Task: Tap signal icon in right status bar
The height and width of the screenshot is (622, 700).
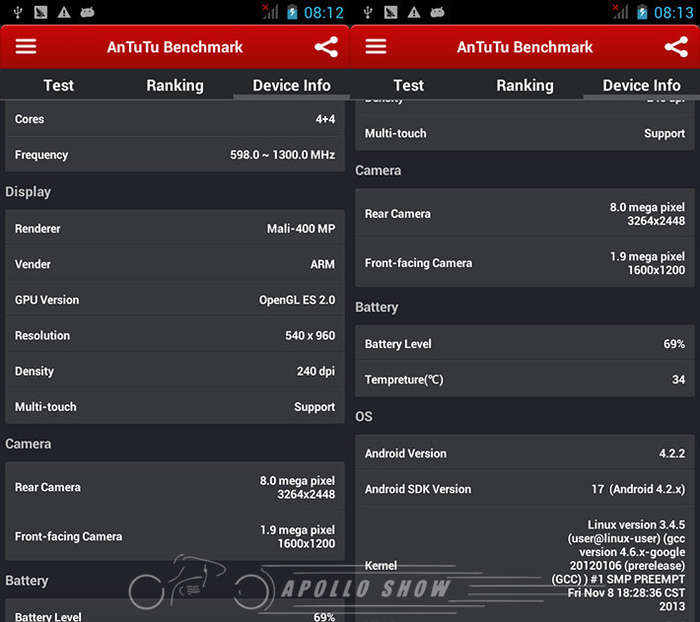Action: click(x=620, y=12)
